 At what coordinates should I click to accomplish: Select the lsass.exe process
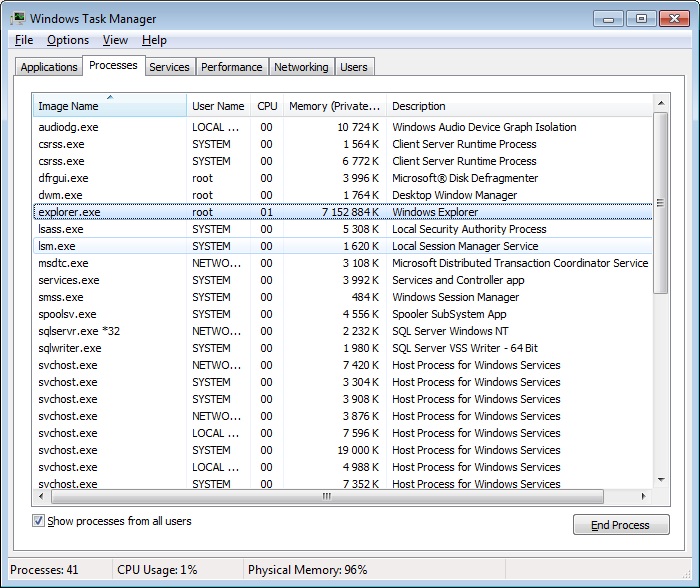tap(342, 229)
